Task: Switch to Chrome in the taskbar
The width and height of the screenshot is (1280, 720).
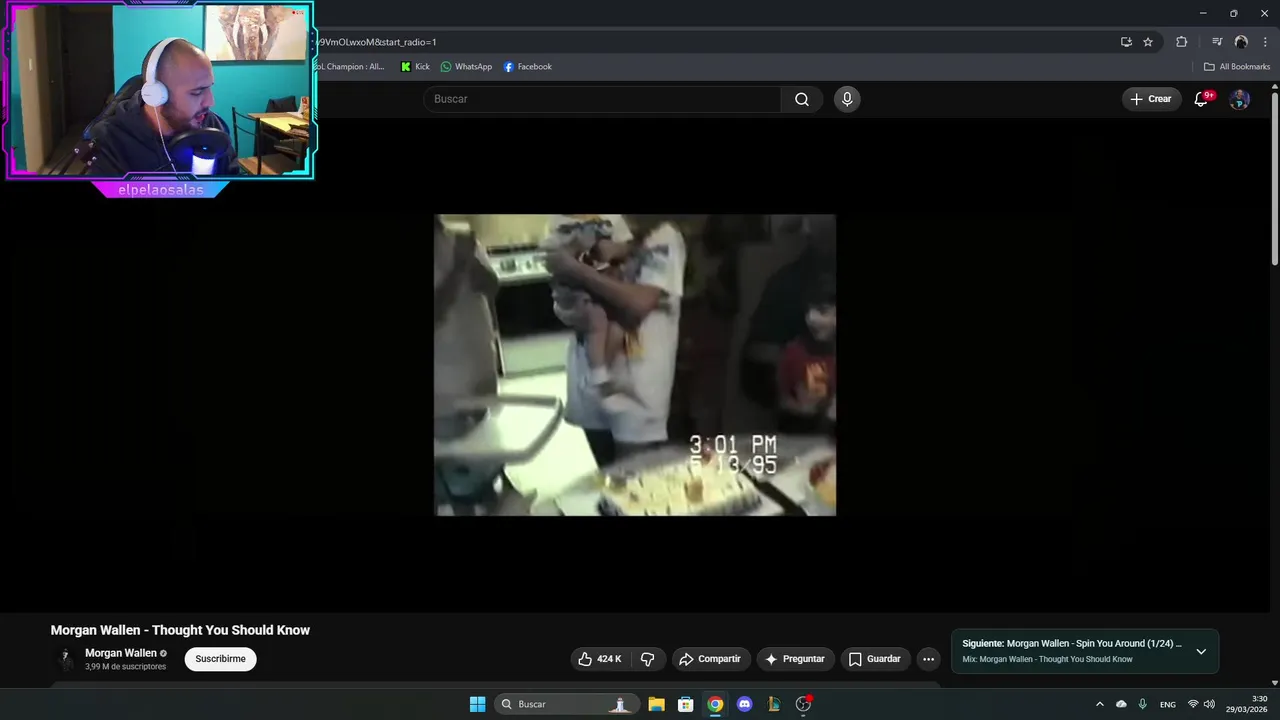Action: click(715, 704)
